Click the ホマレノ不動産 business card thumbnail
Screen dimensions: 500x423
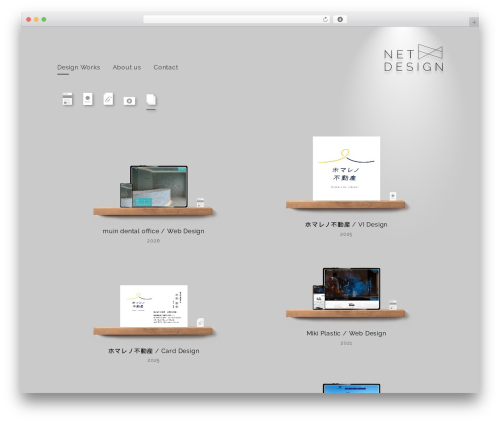click(154, 306)
